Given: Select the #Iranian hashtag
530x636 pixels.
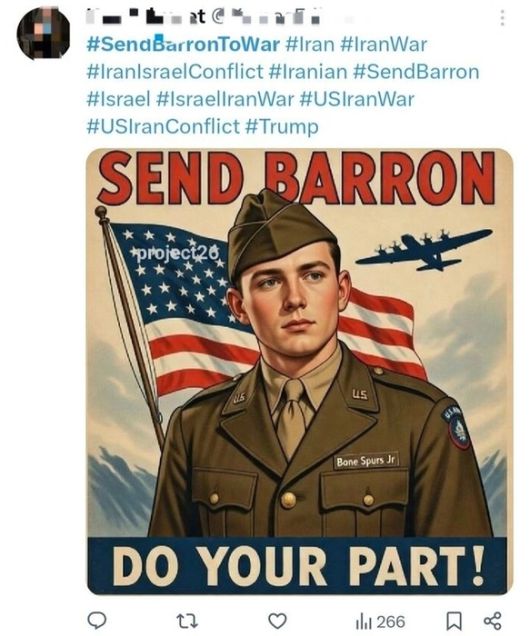Looking at the screenshot, I should point(308,72).
